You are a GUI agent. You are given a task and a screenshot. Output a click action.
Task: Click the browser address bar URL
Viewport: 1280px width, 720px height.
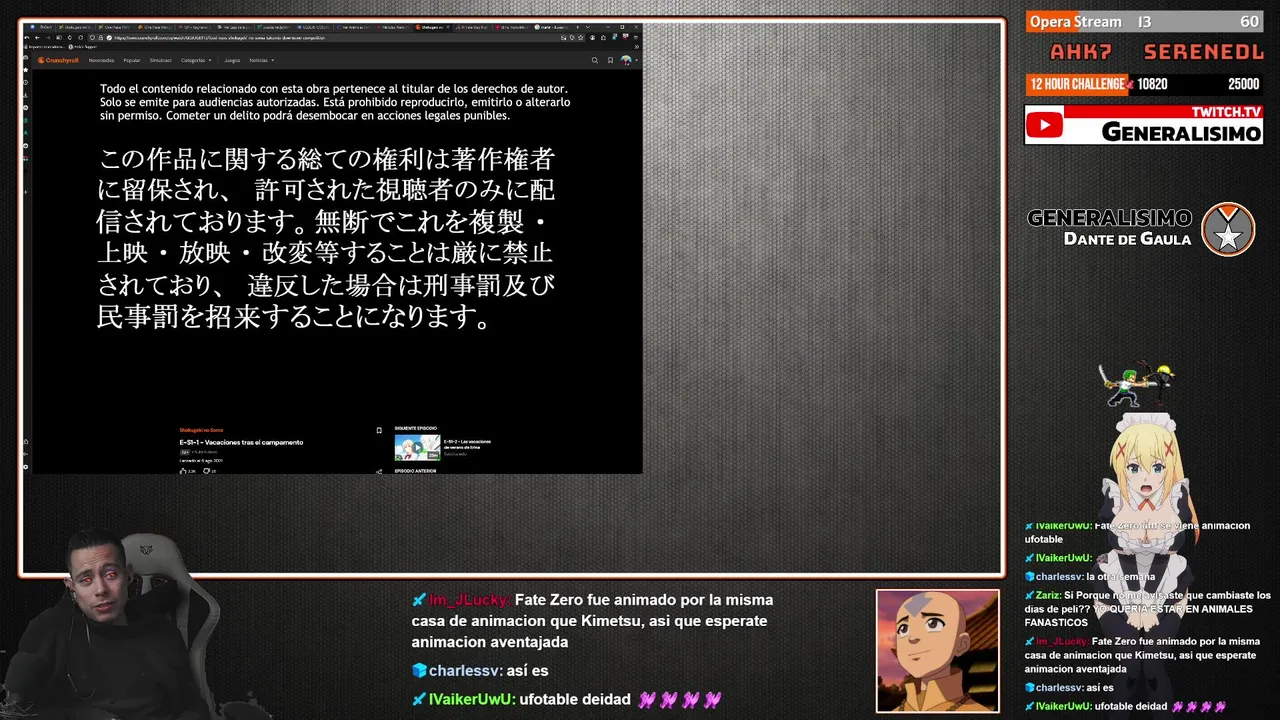pyautogui.click(x=218, y=38)
